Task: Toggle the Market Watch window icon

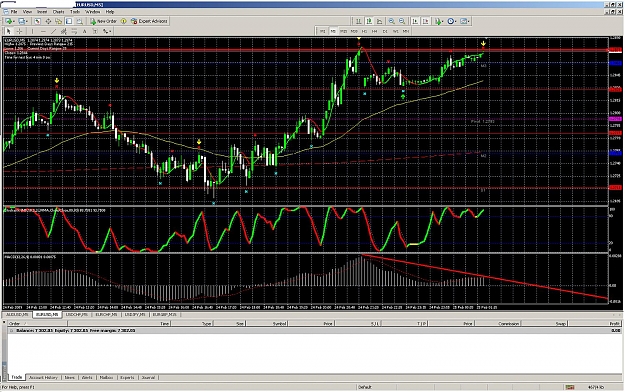Action: (x=37, y=21)
